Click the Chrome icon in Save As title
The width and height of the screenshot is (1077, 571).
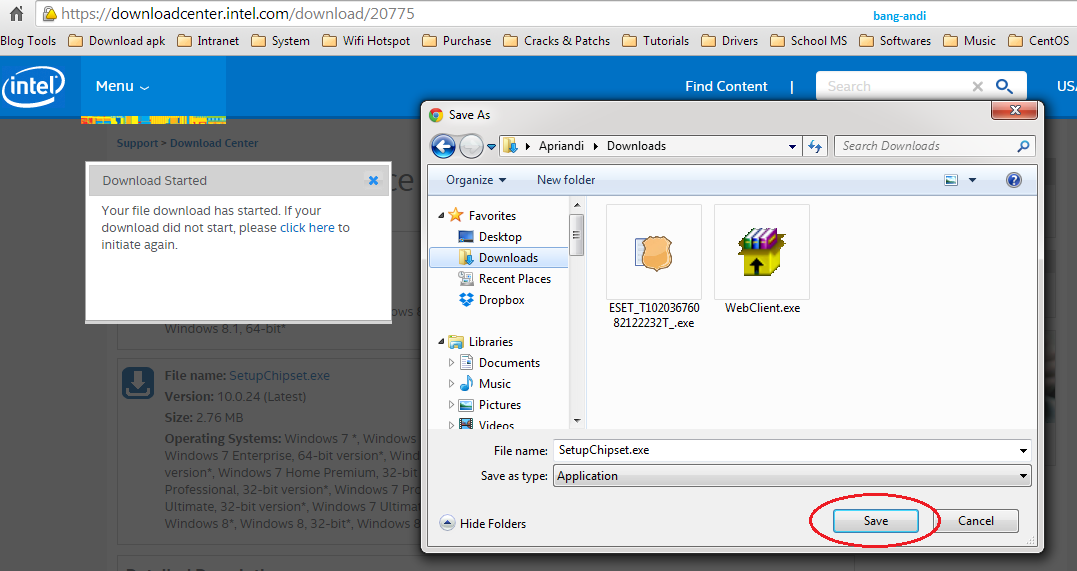point(436,115)
